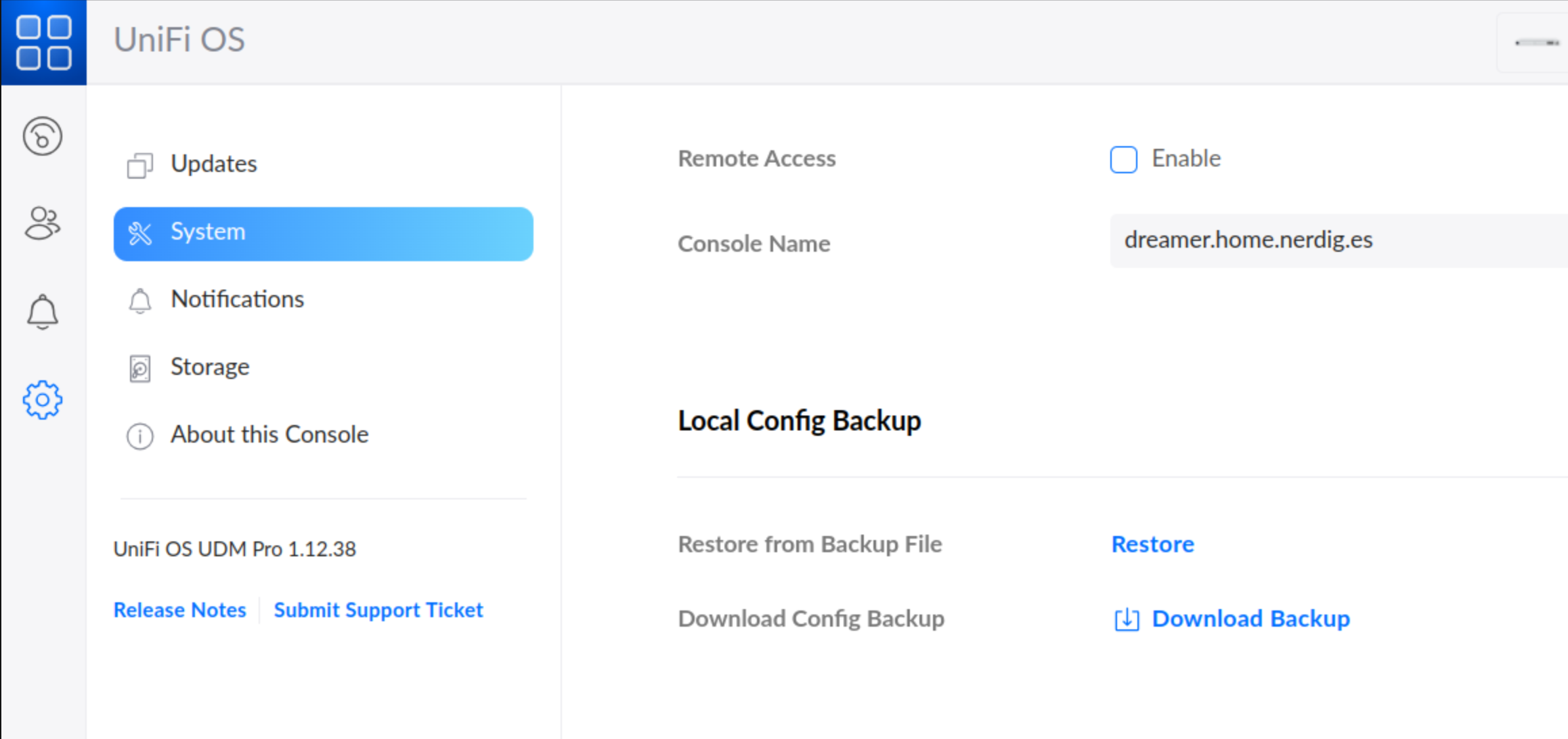Select the console dashboard icon in the sidebar

coord(43,136)
